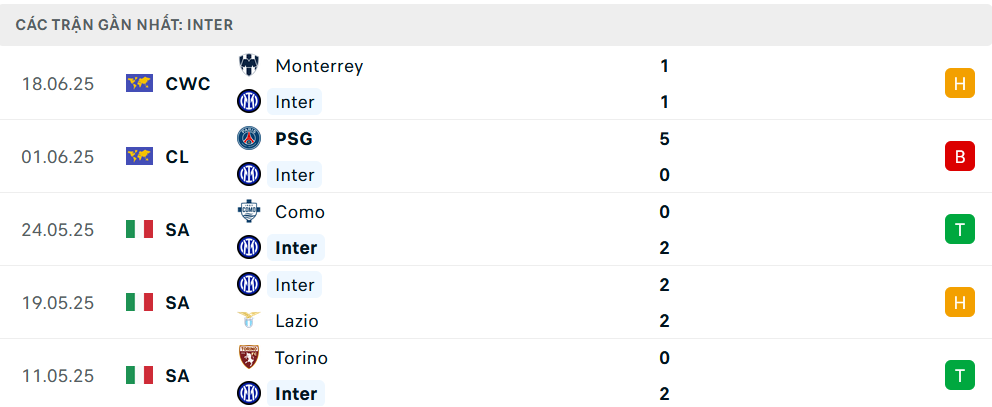This screenshot has width=992, height=407.
Task: Click the Como club crest icon
Action: click(x=249, y=211)
